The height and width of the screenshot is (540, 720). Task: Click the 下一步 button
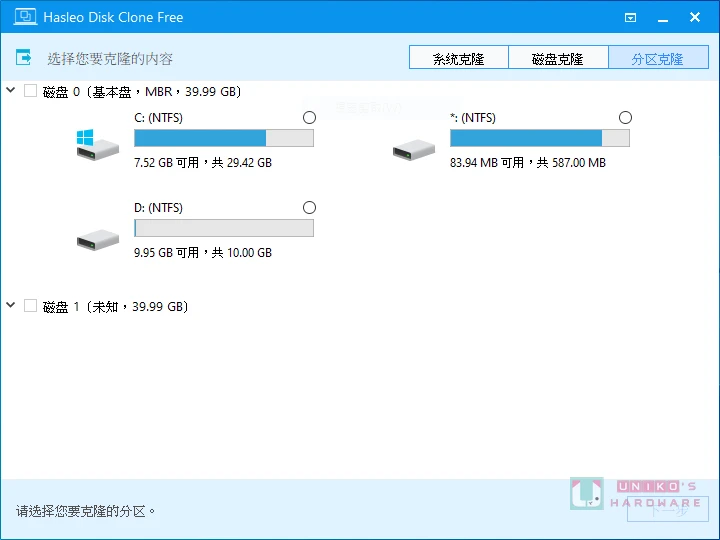pos(668,510)
